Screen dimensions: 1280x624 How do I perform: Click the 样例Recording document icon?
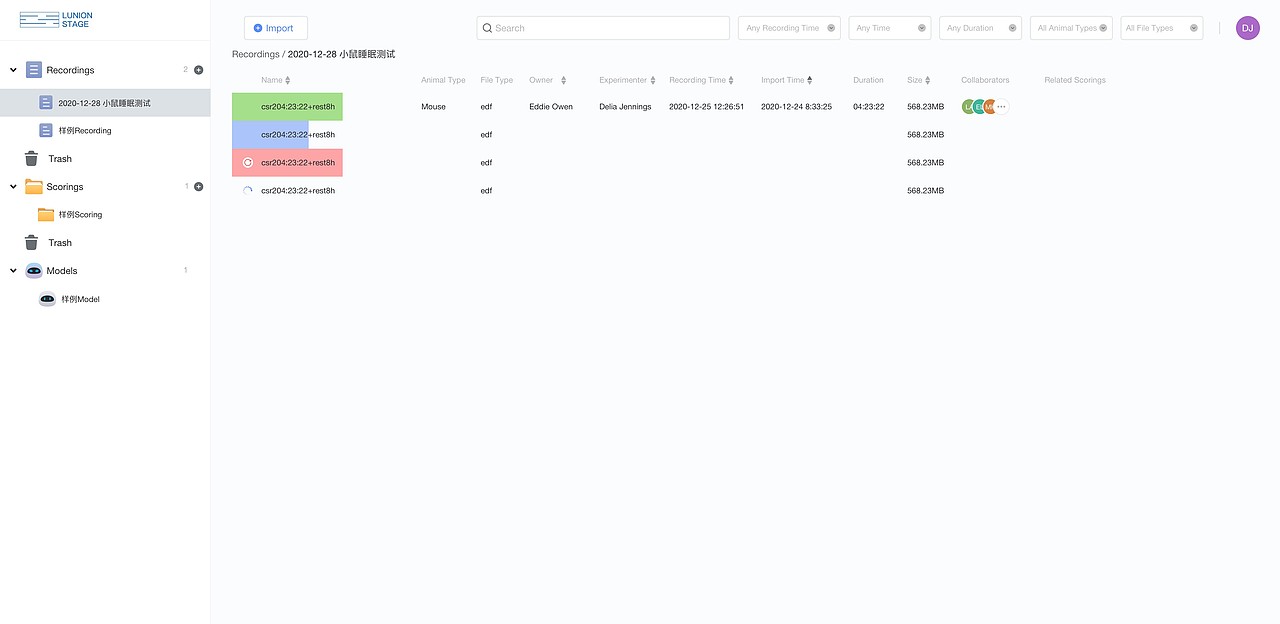(x=46, y=131)
